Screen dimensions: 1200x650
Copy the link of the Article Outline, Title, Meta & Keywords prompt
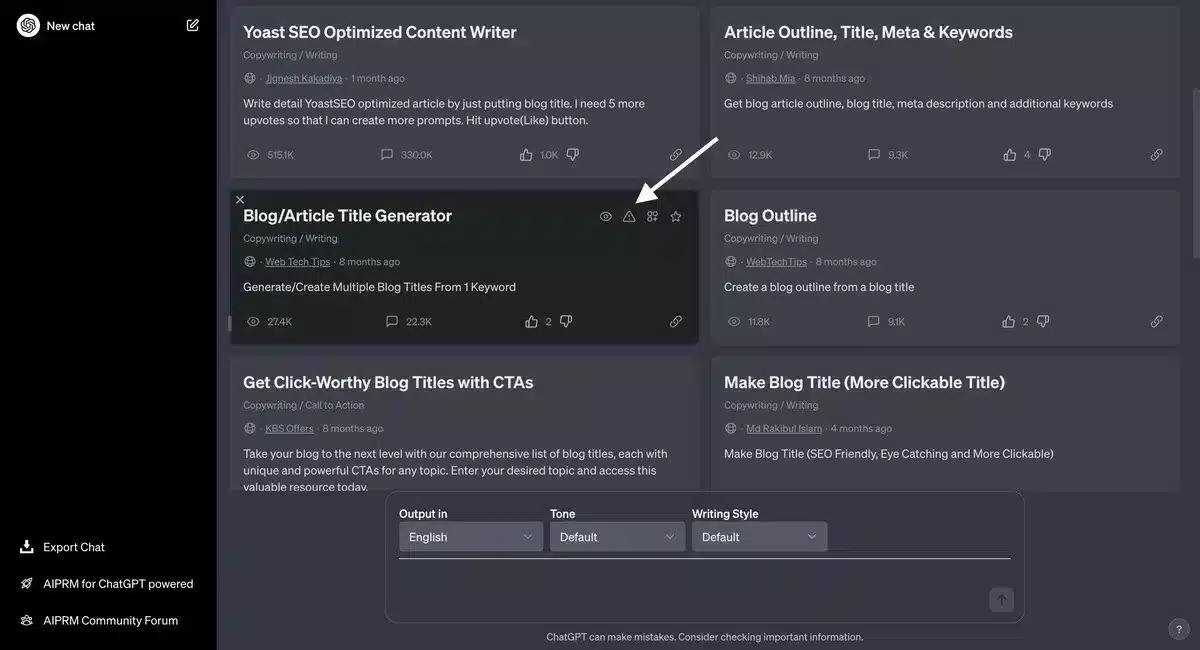click(x=1157, y=155)
